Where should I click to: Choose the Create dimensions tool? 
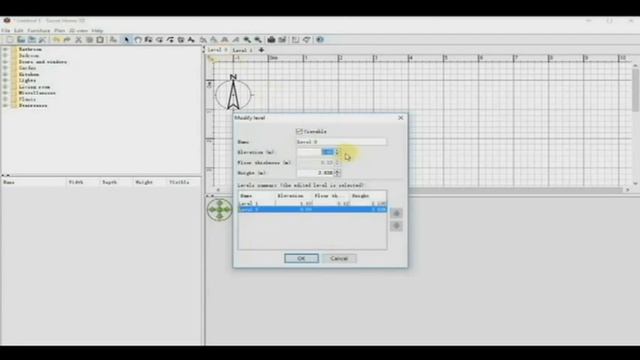[x=180, y=40]
